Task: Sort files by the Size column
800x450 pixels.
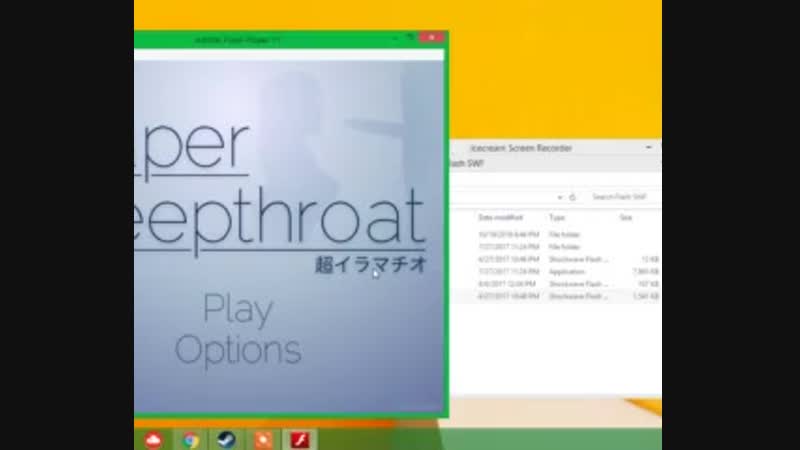Action: coord(626,216)
